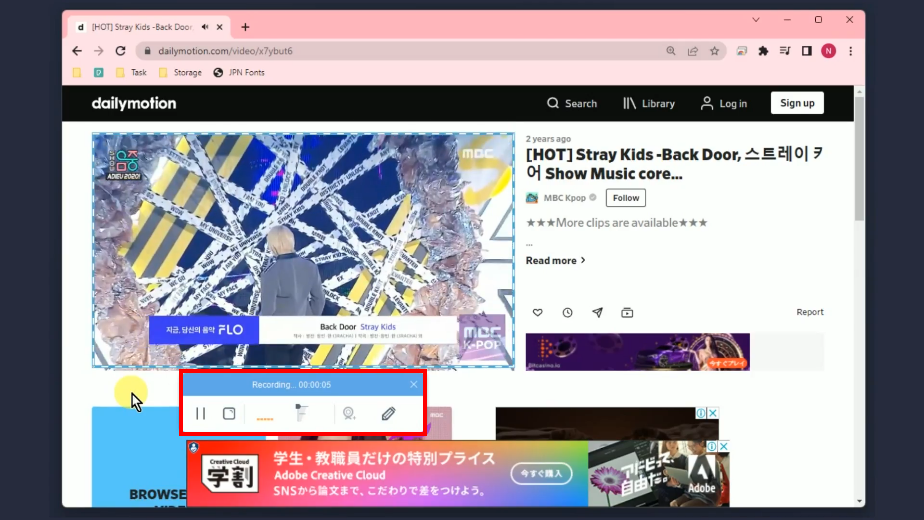Add video to a playlist icon
This screenshot has height=520, width=924.
click(627, 312)
